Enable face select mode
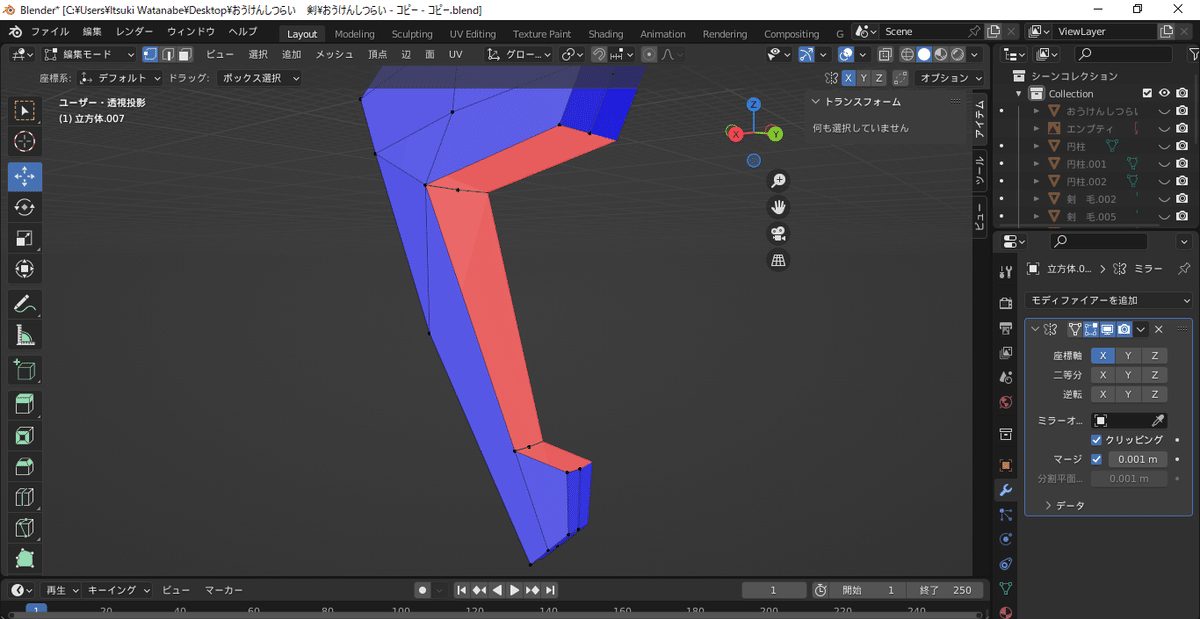Screen dimensions: 1200x619 [184, 54]
